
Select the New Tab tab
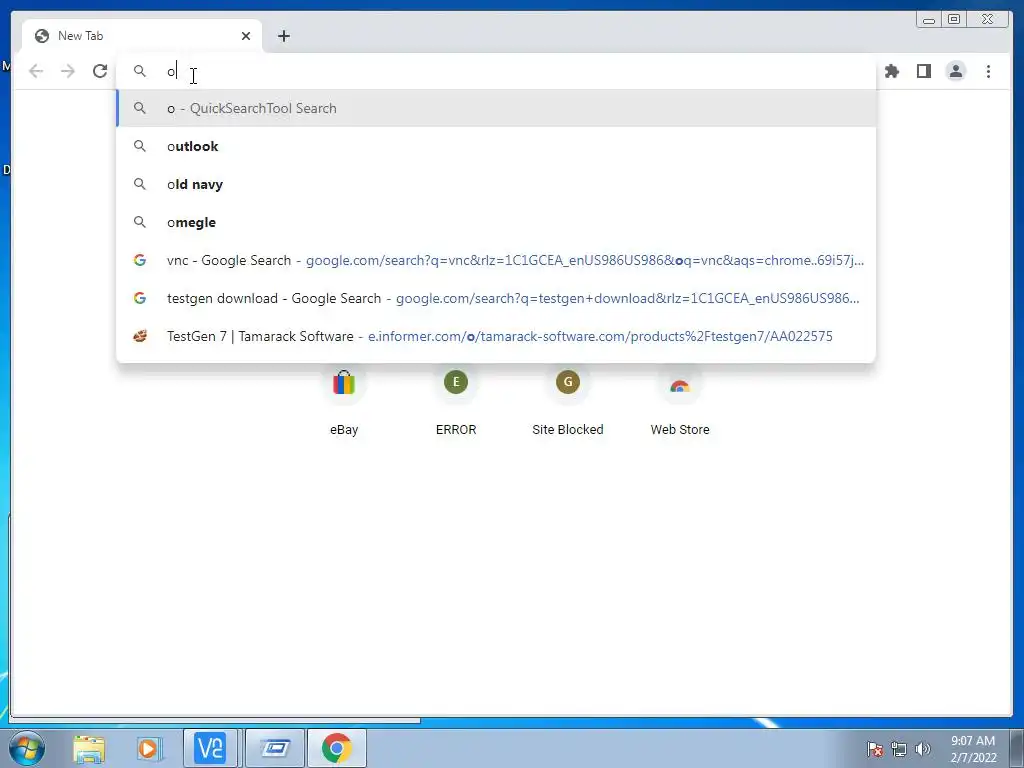click(x=142, y=36)
